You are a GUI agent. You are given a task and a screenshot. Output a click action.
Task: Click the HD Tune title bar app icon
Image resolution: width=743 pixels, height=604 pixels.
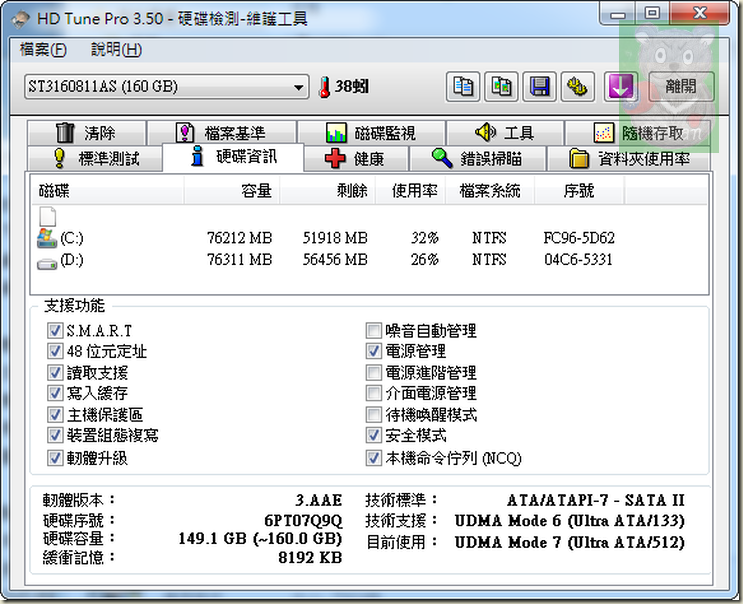(20, 19)
